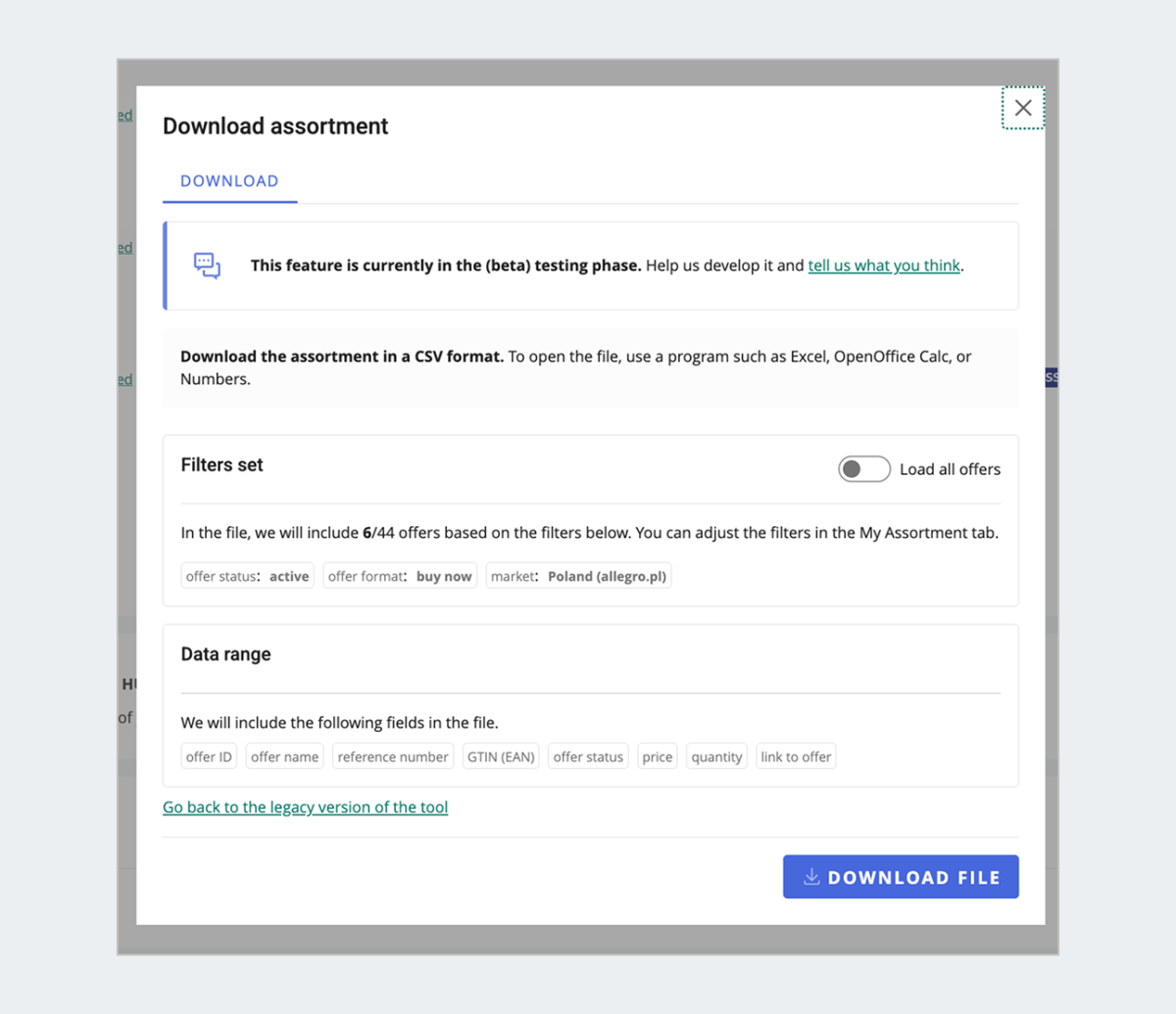
Task: Select the offer name field chip
Action: tap(284, 756)
